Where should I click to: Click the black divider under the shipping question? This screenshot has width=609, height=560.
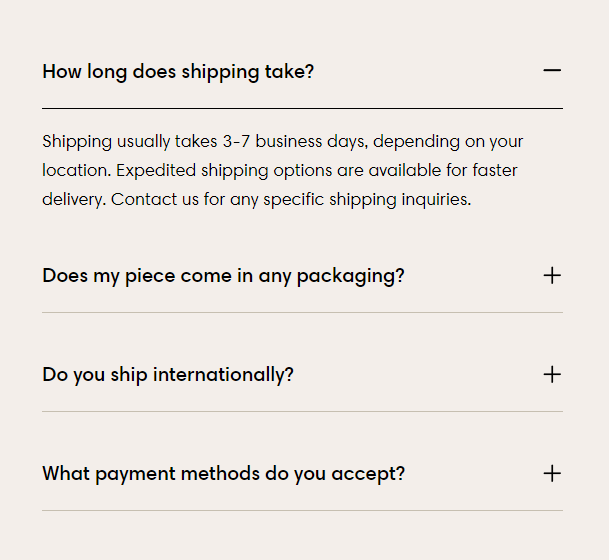[302, 107]
